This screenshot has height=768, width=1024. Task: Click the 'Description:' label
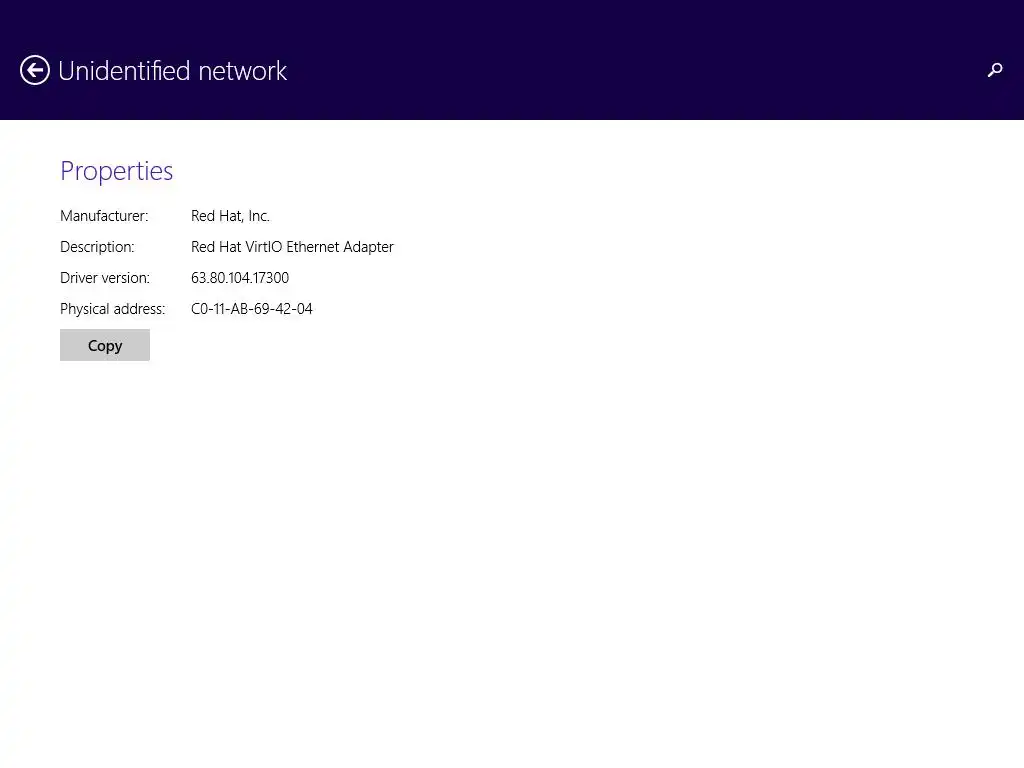pos(97,247)
